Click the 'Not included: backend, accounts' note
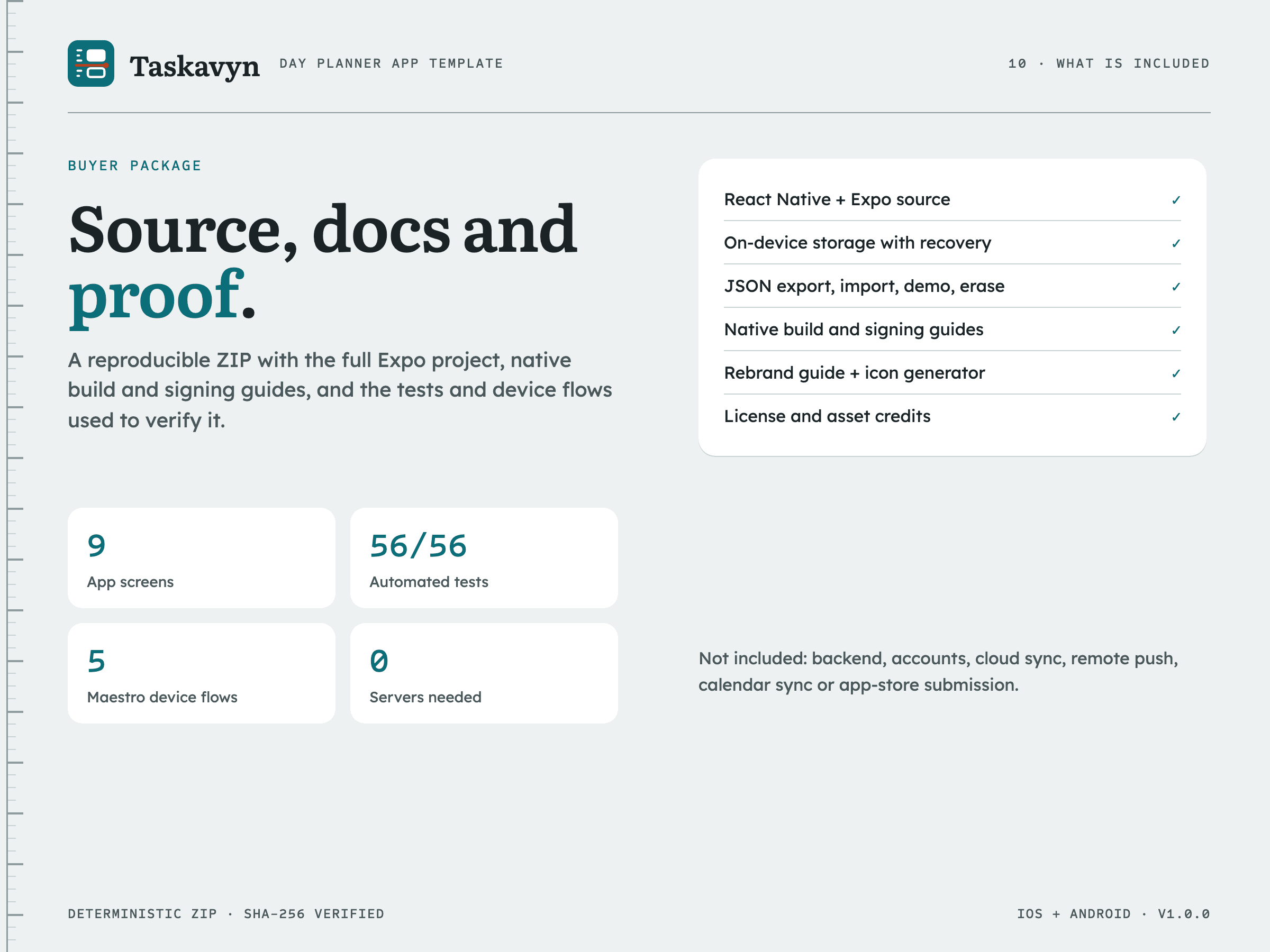Image resolution: width=1270 pixels, height=952 pixels. tap(938, 671)
